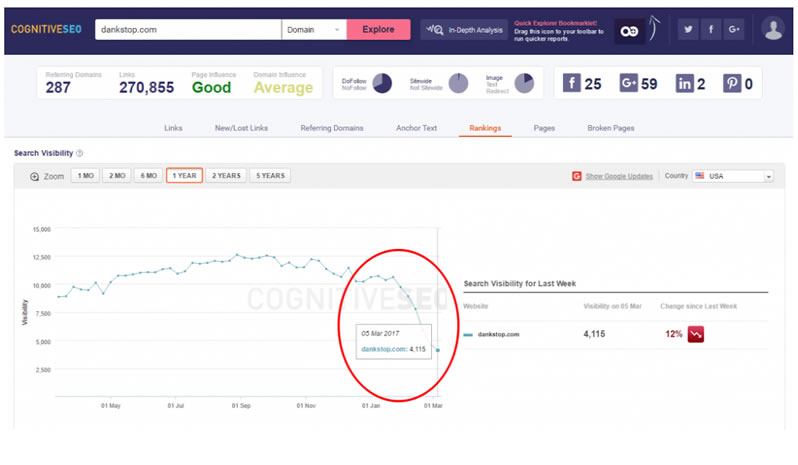The image size is (798, 465).
Task: Click the Page Influence Good value
Action: point(211,88)
